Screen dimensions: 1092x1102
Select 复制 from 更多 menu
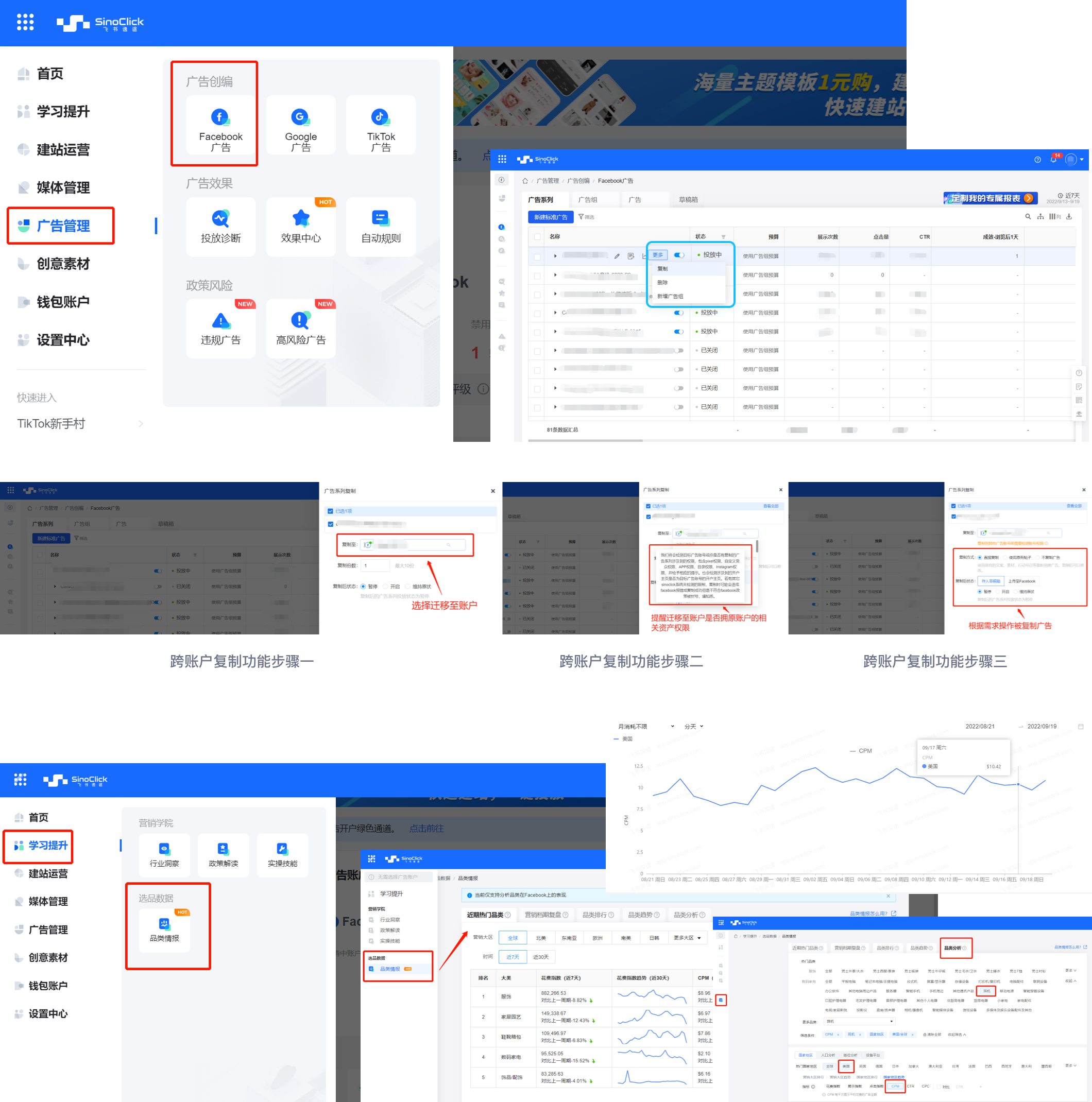pyautogui.click(x=688, y=269)
